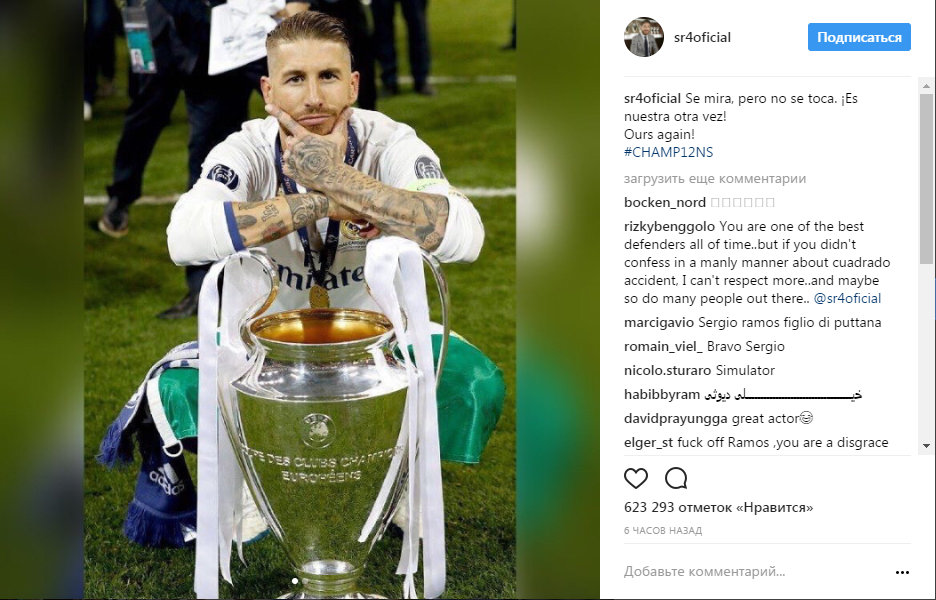Click the comments scrollbar down arrow

pyautogui.click(x=926, y=445)
